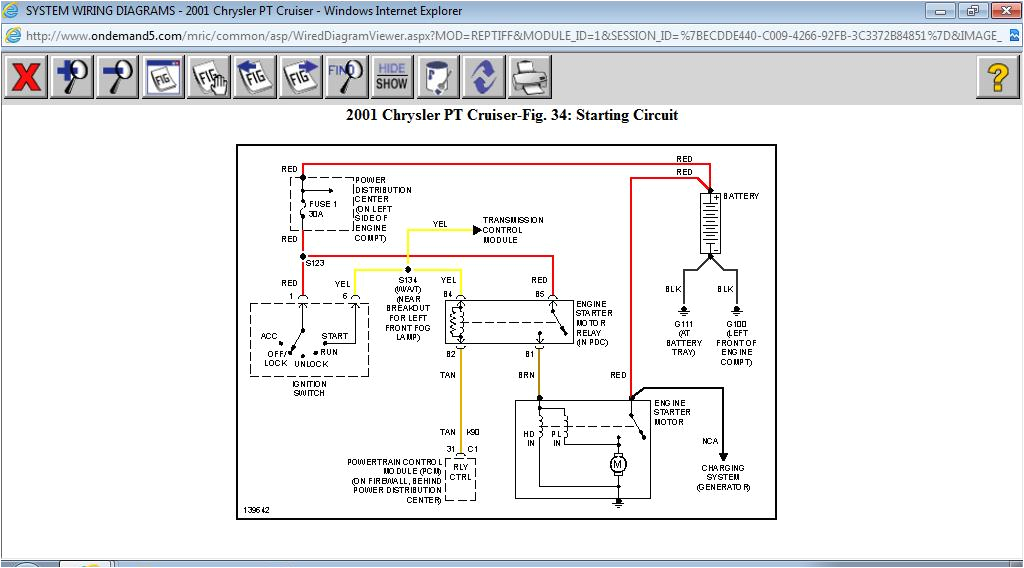Maximize the Internet Explorer window
Screen dimensions: 1024x568
pyautogui.click(x=970, y=11)
